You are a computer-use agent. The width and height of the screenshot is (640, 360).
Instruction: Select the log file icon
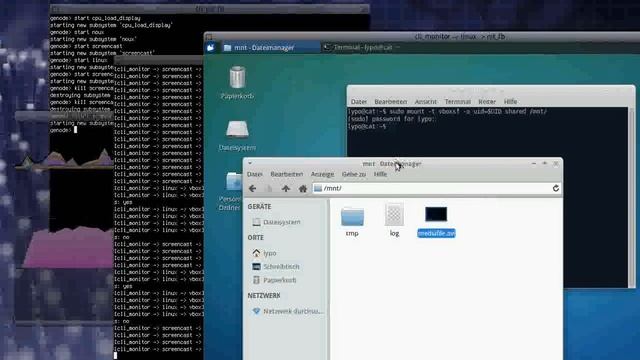(394, 215)
